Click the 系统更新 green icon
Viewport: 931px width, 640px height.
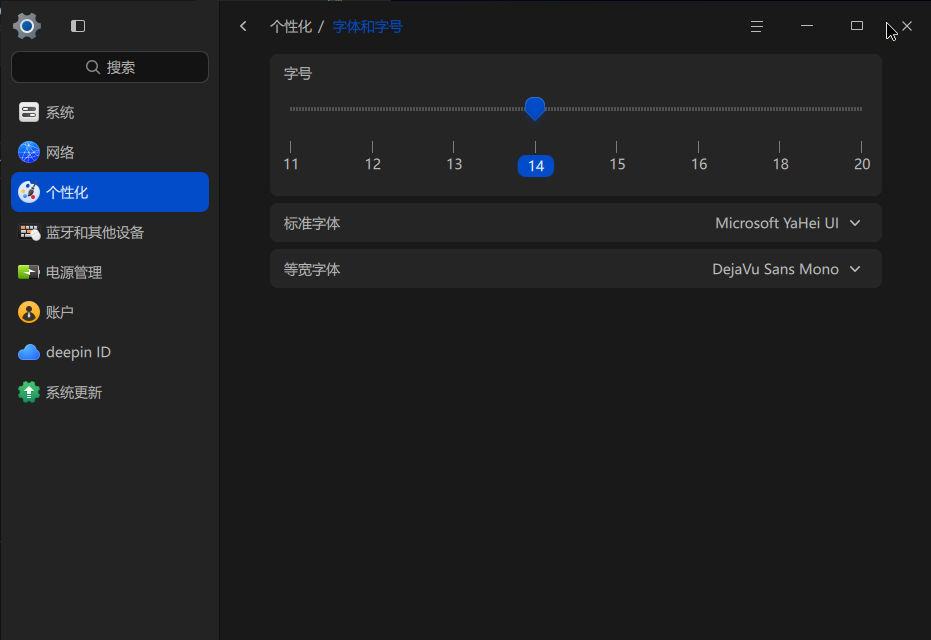(28, 392)
